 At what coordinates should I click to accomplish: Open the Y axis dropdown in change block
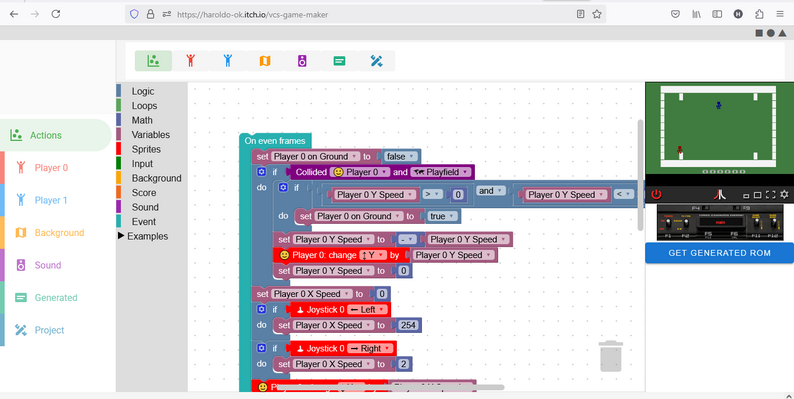(x=373, y=255)
